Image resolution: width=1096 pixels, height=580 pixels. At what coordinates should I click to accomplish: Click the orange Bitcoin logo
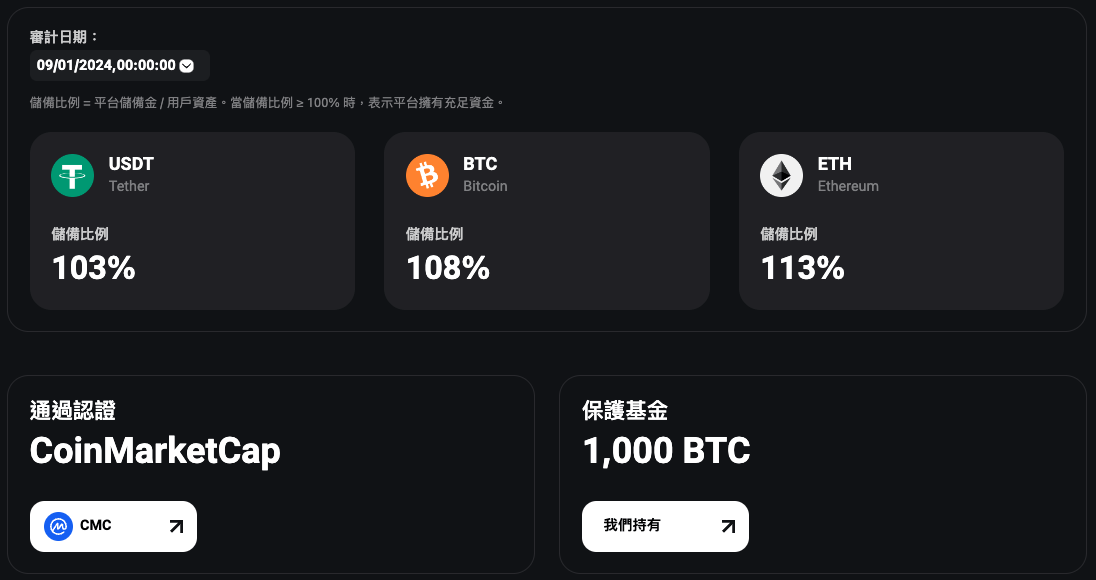point(427,175)
